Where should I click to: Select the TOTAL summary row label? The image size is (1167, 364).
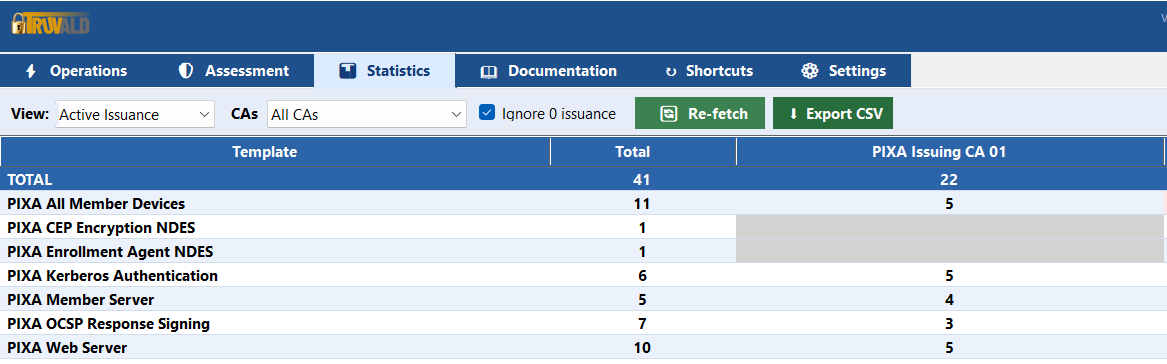point(30,179)
